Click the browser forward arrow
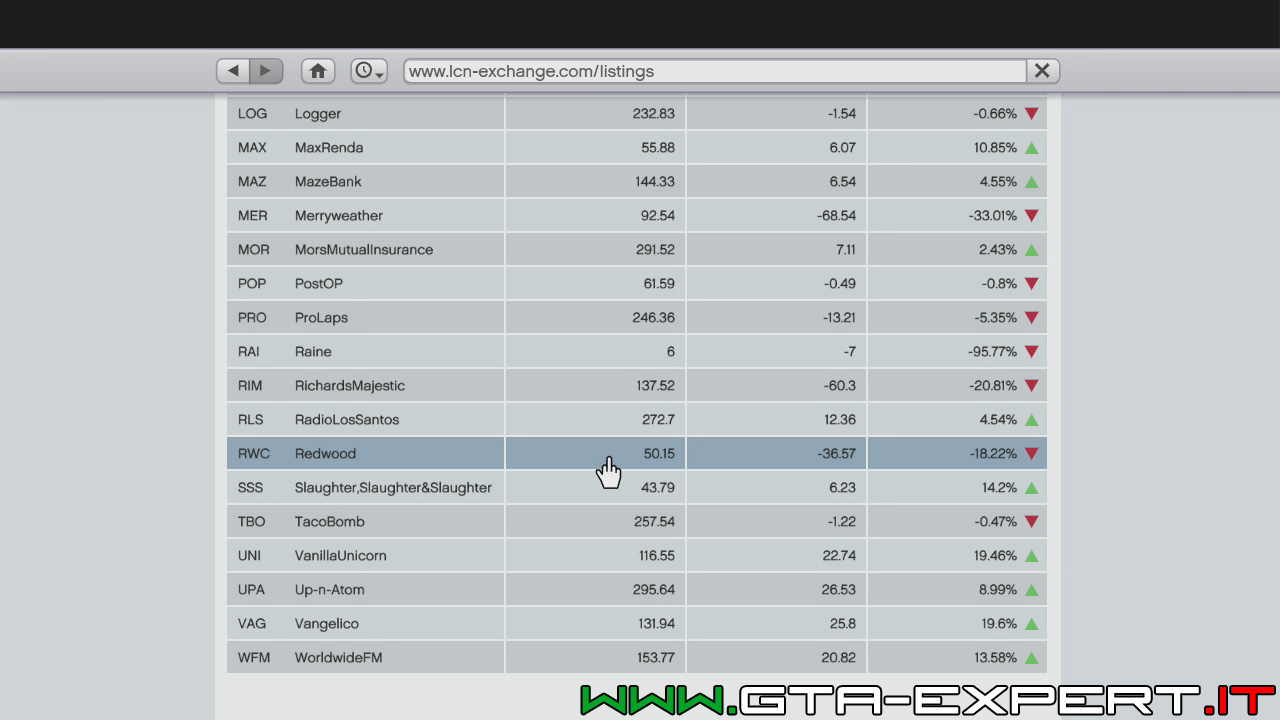Image resolution: width=1280 pixels, height=720 pixels. pyautogui.click(x=266, y=71)
